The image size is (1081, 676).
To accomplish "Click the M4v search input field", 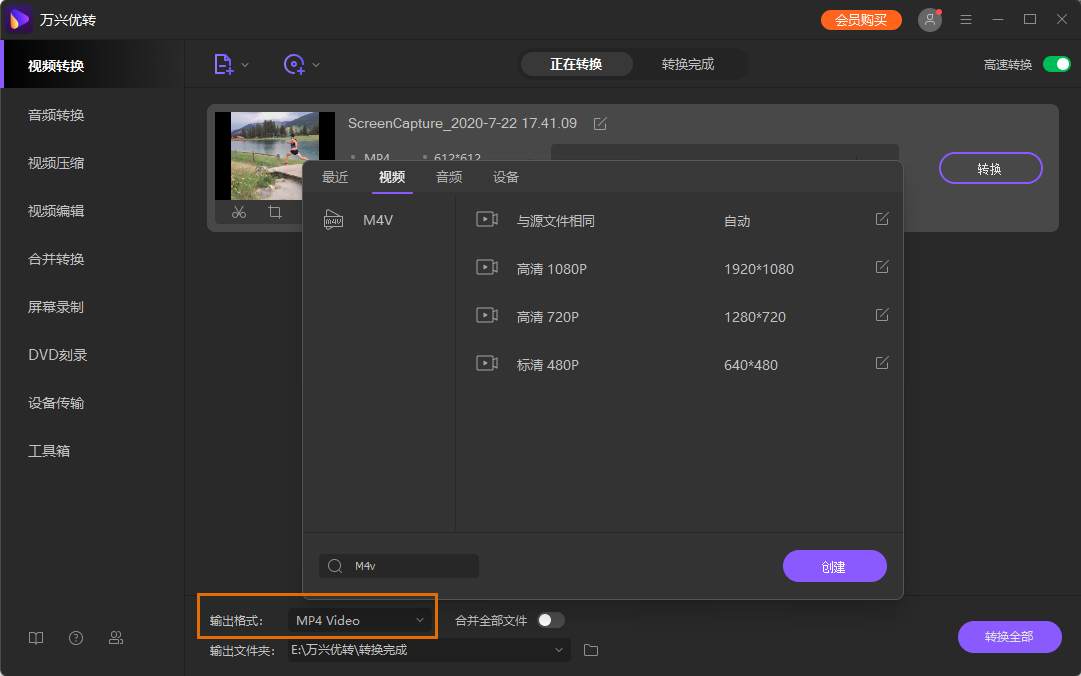I will click(410, 566).
